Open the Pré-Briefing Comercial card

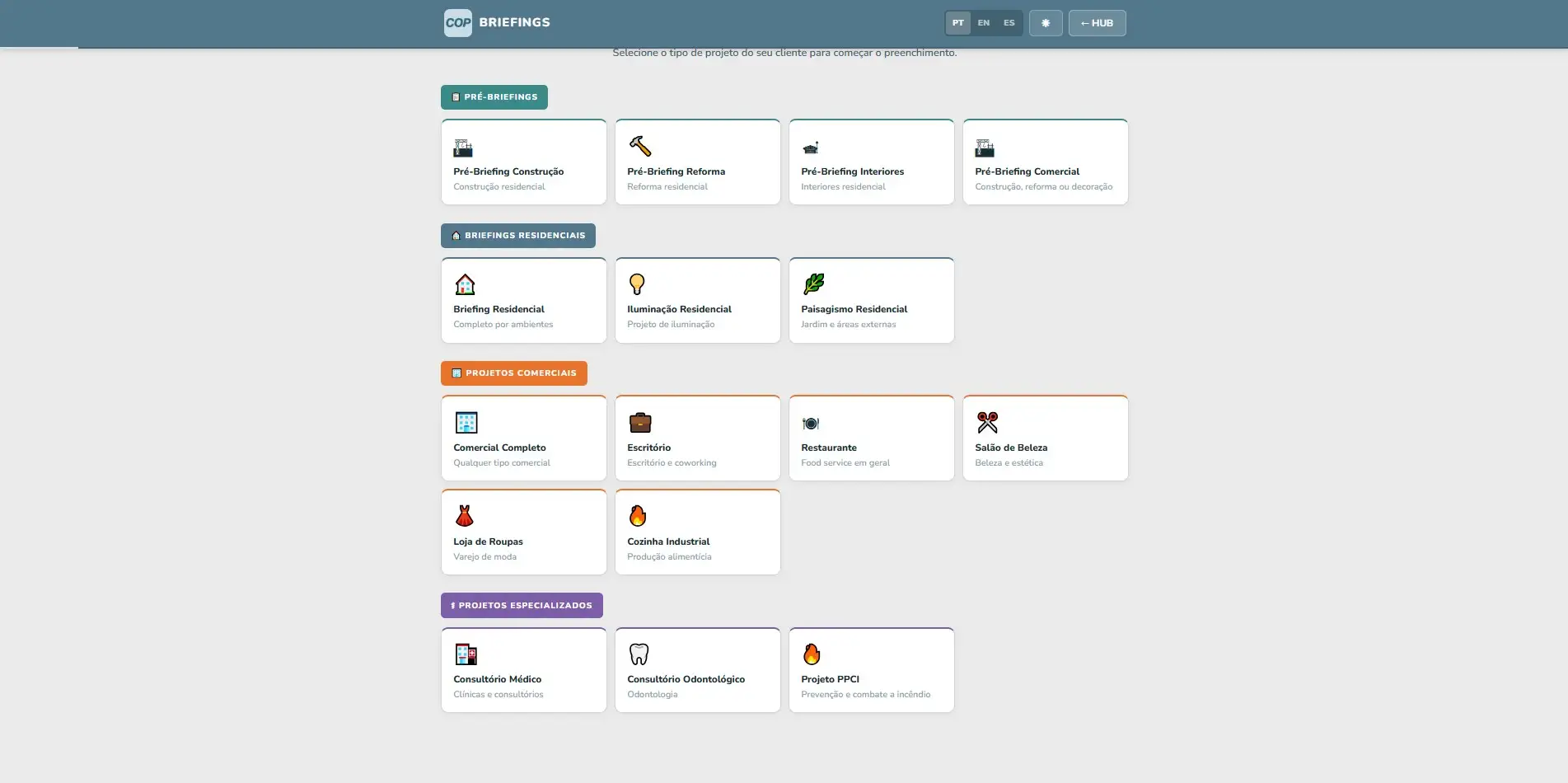coord(1045,162)
